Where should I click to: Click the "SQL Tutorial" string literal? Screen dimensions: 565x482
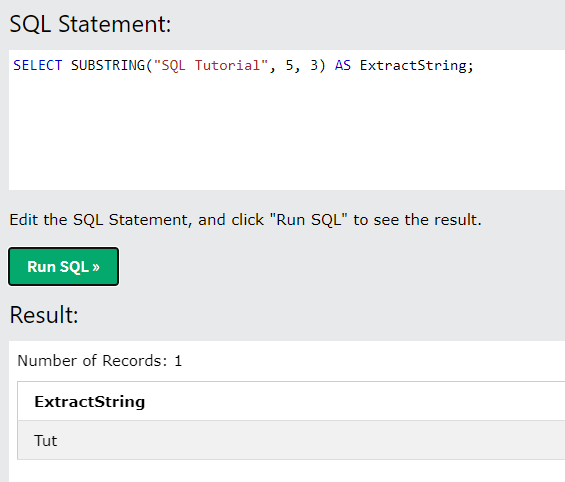(x=211, y=66)
